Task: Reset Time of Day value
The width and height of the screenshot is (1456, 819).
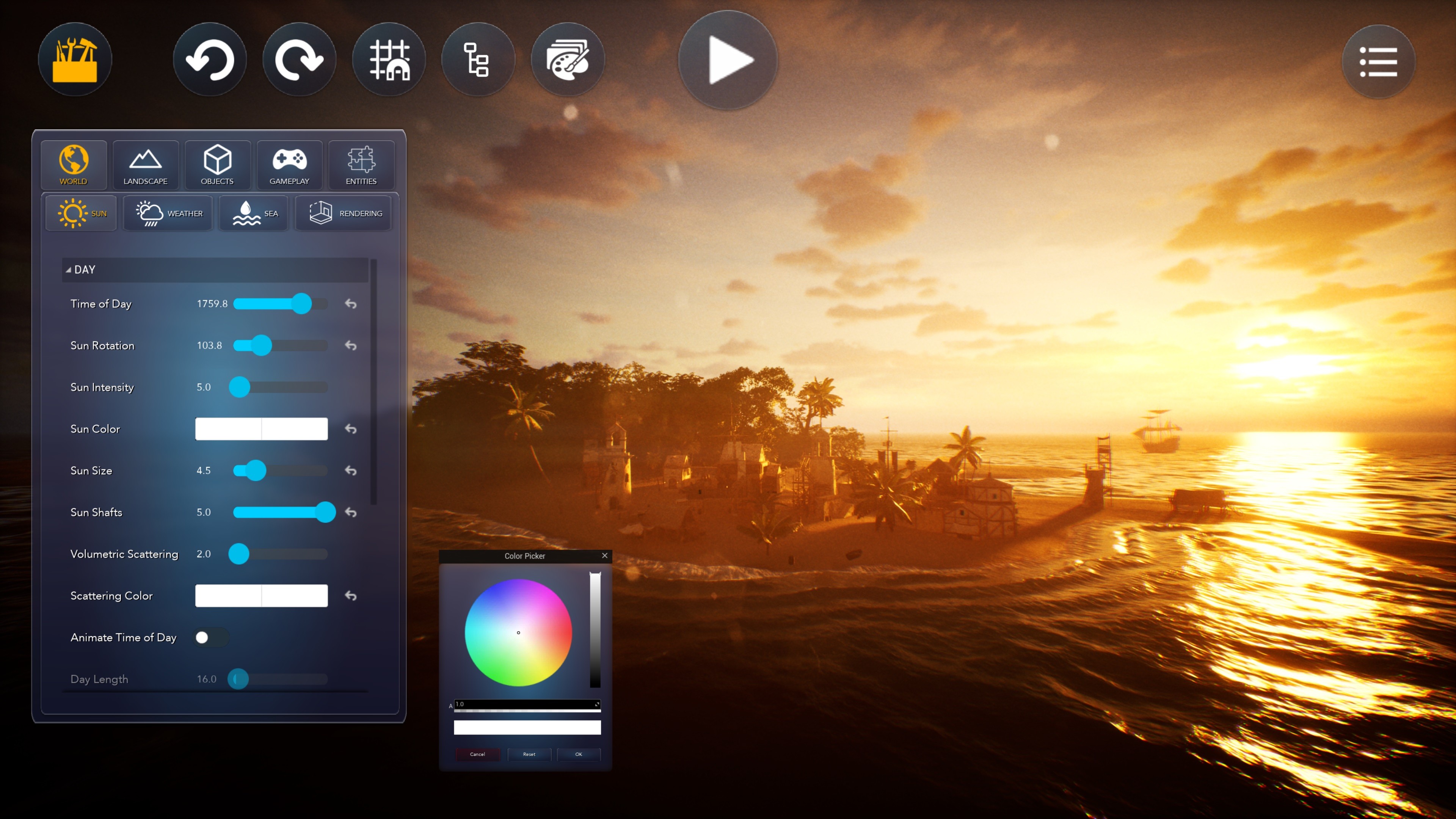Action: pyautogui.click(x=350, y=304)
